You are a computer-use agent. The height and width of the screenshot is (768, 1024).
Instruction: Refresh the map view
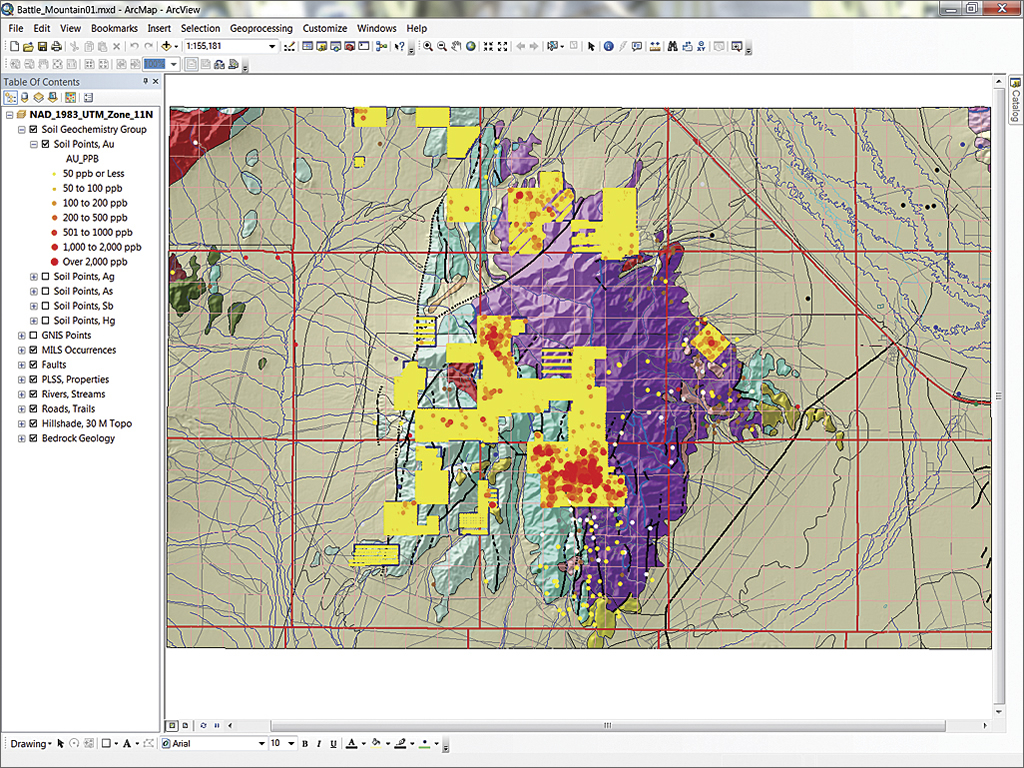point(204,725)
